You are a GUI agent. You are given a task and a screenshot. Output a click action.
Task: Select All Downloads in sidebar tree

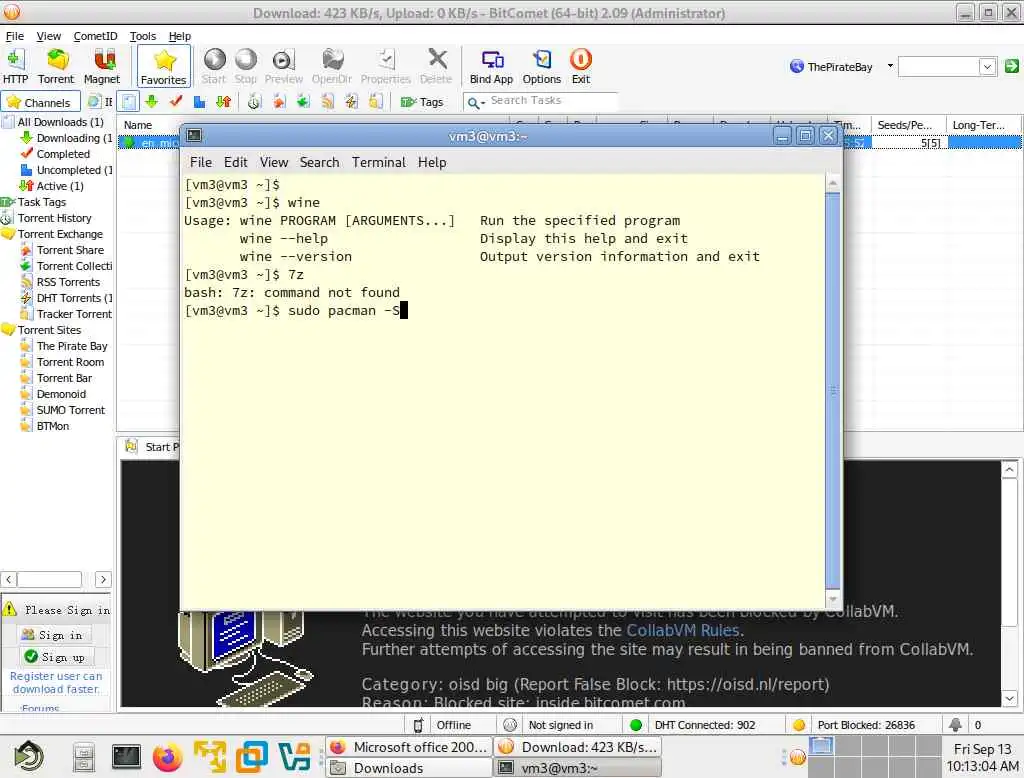click(60, 122)
